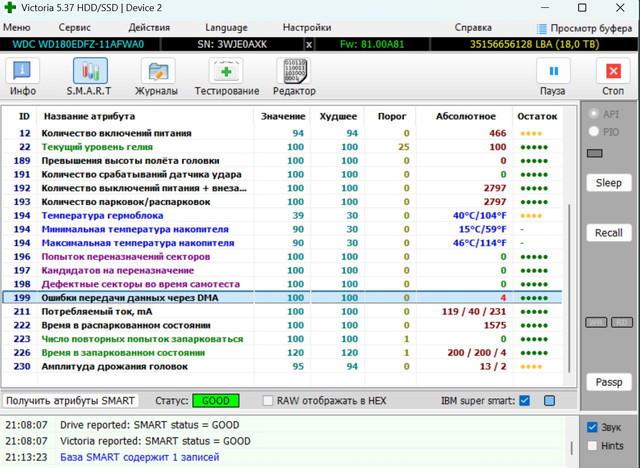Select row Время в запаркованном состоянии
The image size is (640, 468).
coord(282,353)
